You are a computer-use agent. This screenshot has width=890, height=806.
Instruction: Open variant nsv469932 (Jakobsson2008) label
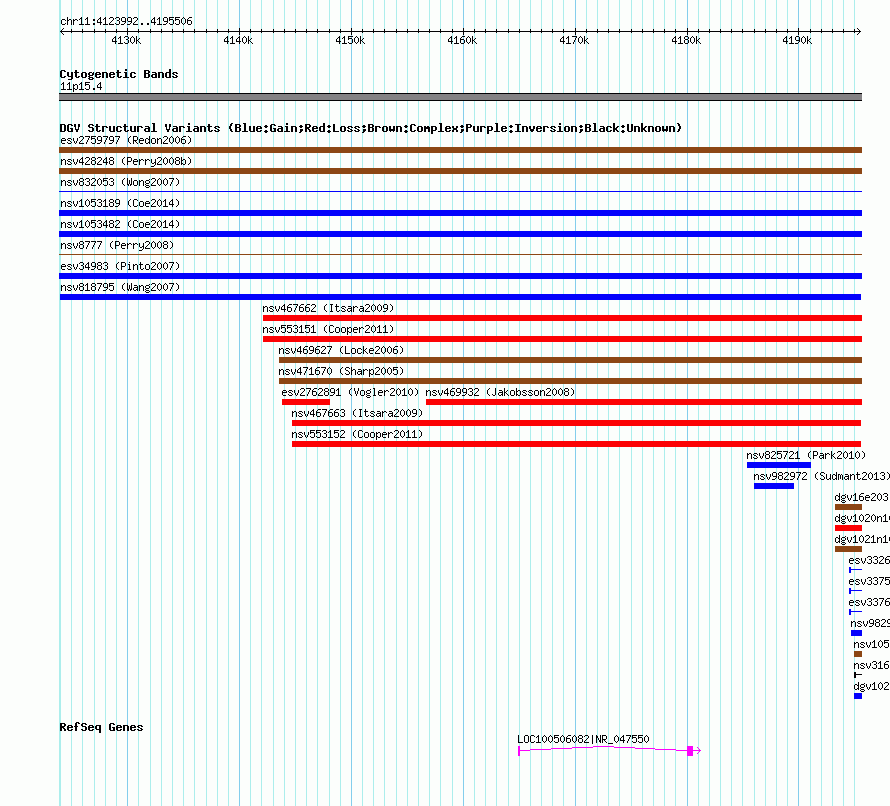(x=500, y=392)
